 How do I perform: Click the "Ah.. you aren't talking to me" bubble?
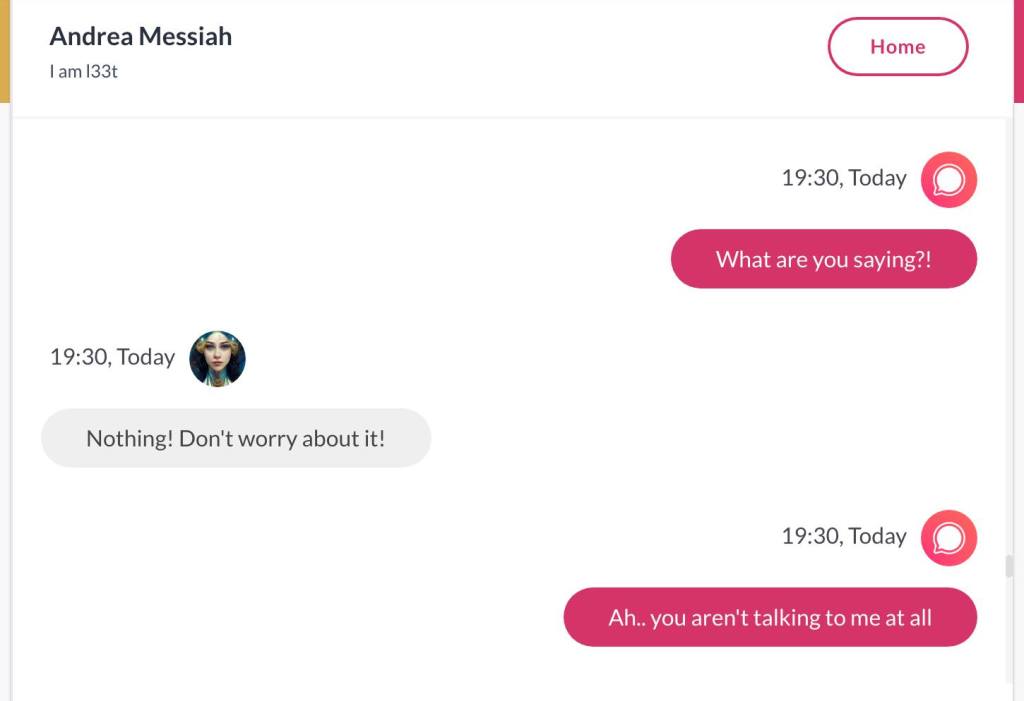pyautogui.click(x=770, y=617)
